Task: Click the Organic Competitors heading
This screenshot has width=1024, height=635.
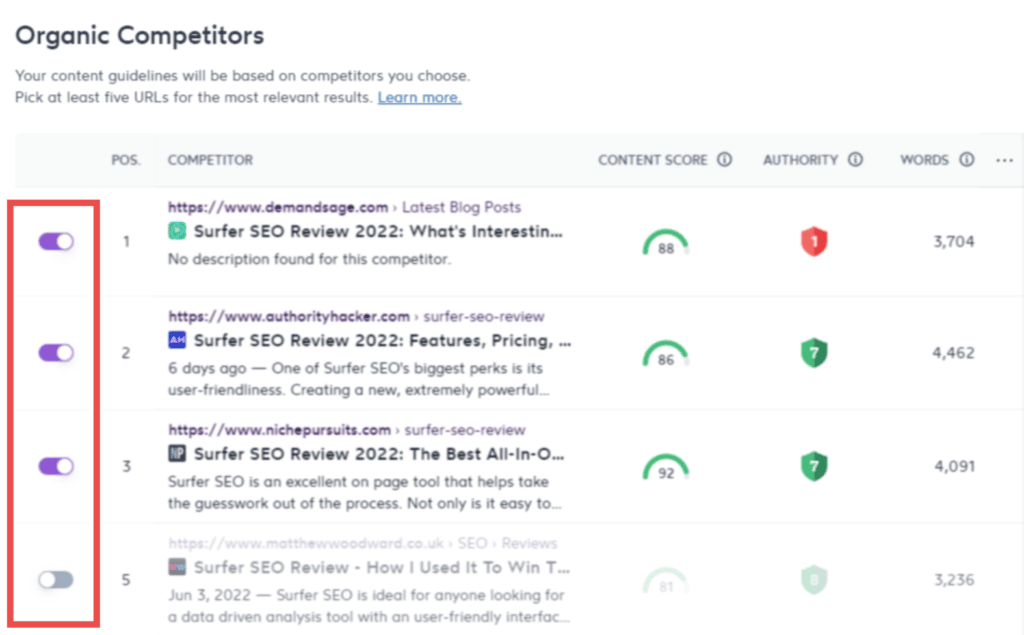Action: click(x=140, y=35)
